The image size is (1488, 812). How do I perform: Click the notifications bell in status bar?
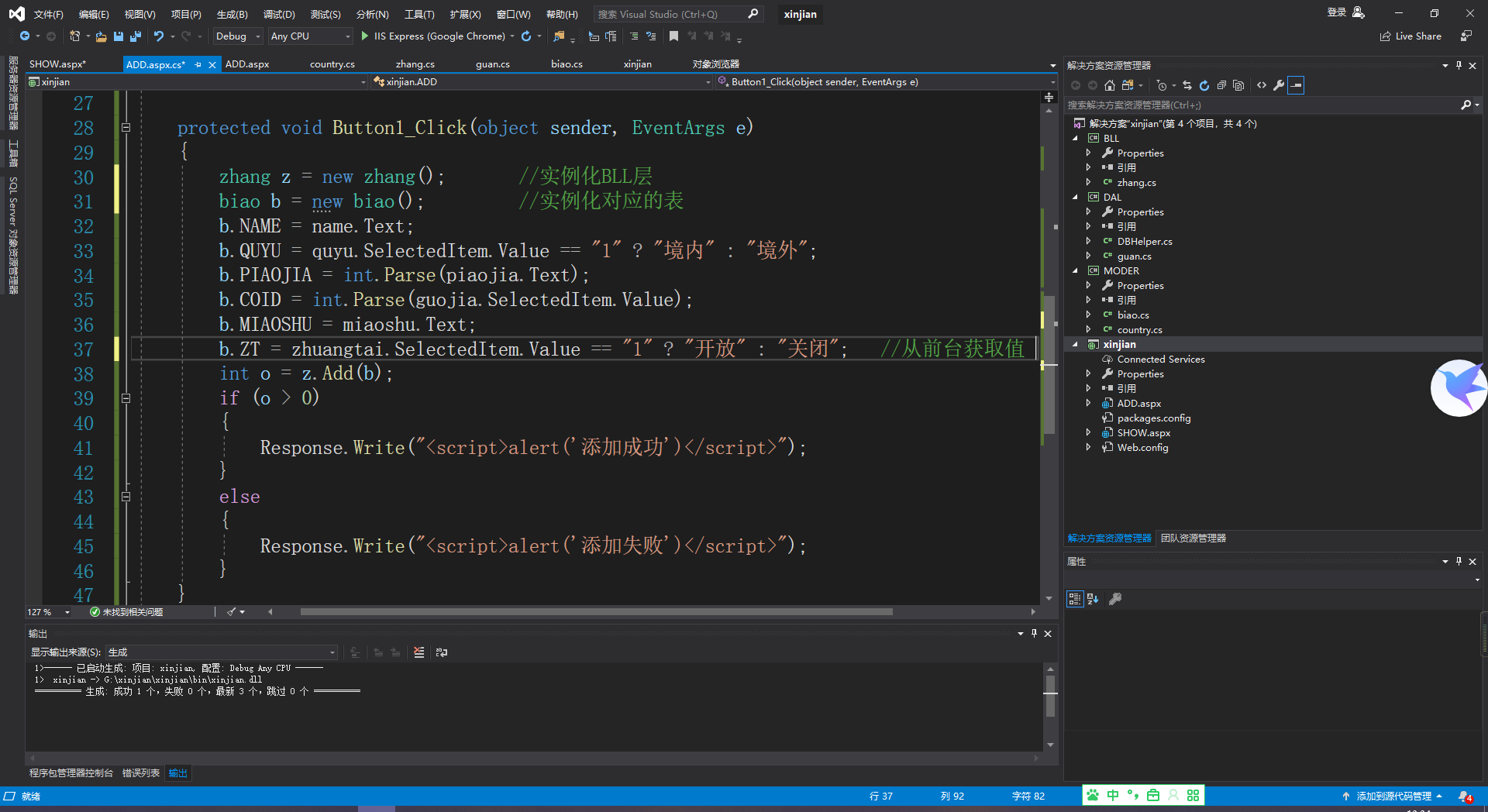pyautogui.click(x=1464, y=796)
